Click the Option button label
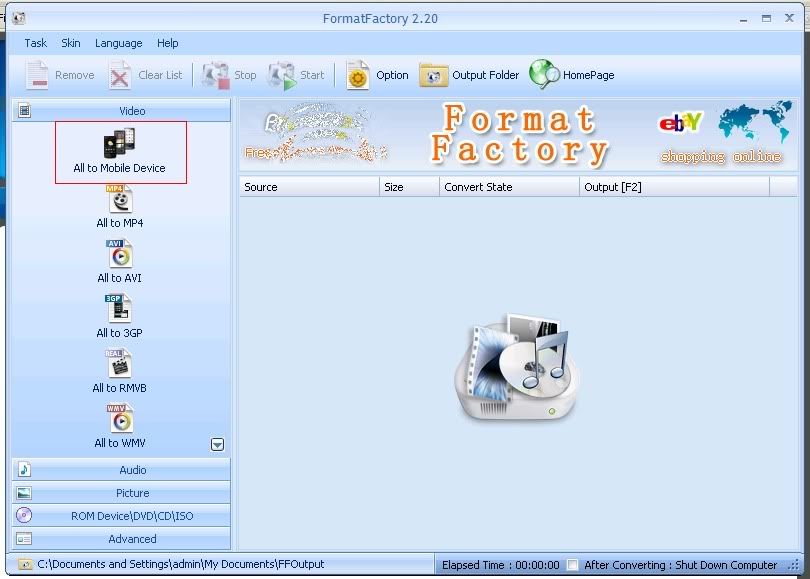Screen dimensions: 810x579 point(392,75)
